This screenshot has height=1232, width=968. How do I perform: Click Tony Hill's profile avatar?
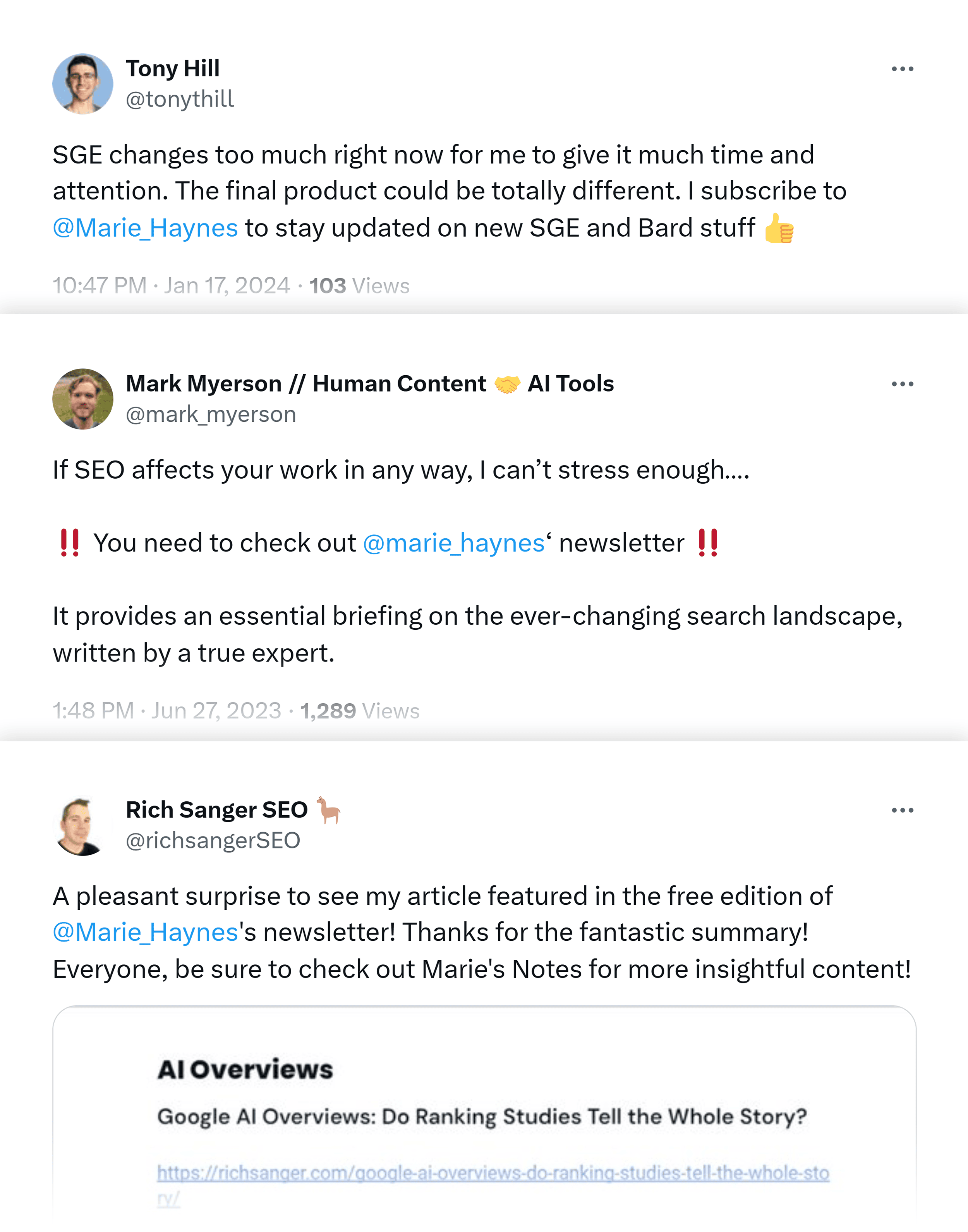pyautogui.click(x=83, y=84)
